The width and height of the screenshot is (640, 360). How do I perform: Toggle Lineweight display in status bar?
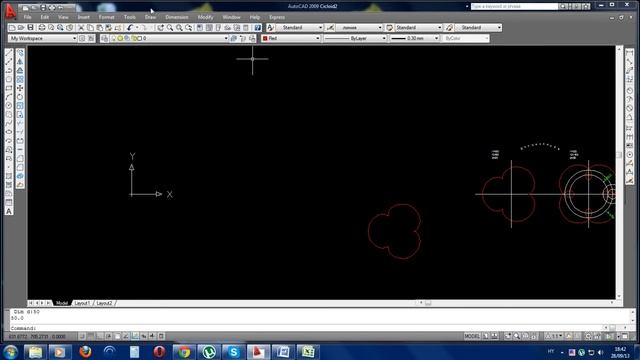click(153, 336)
